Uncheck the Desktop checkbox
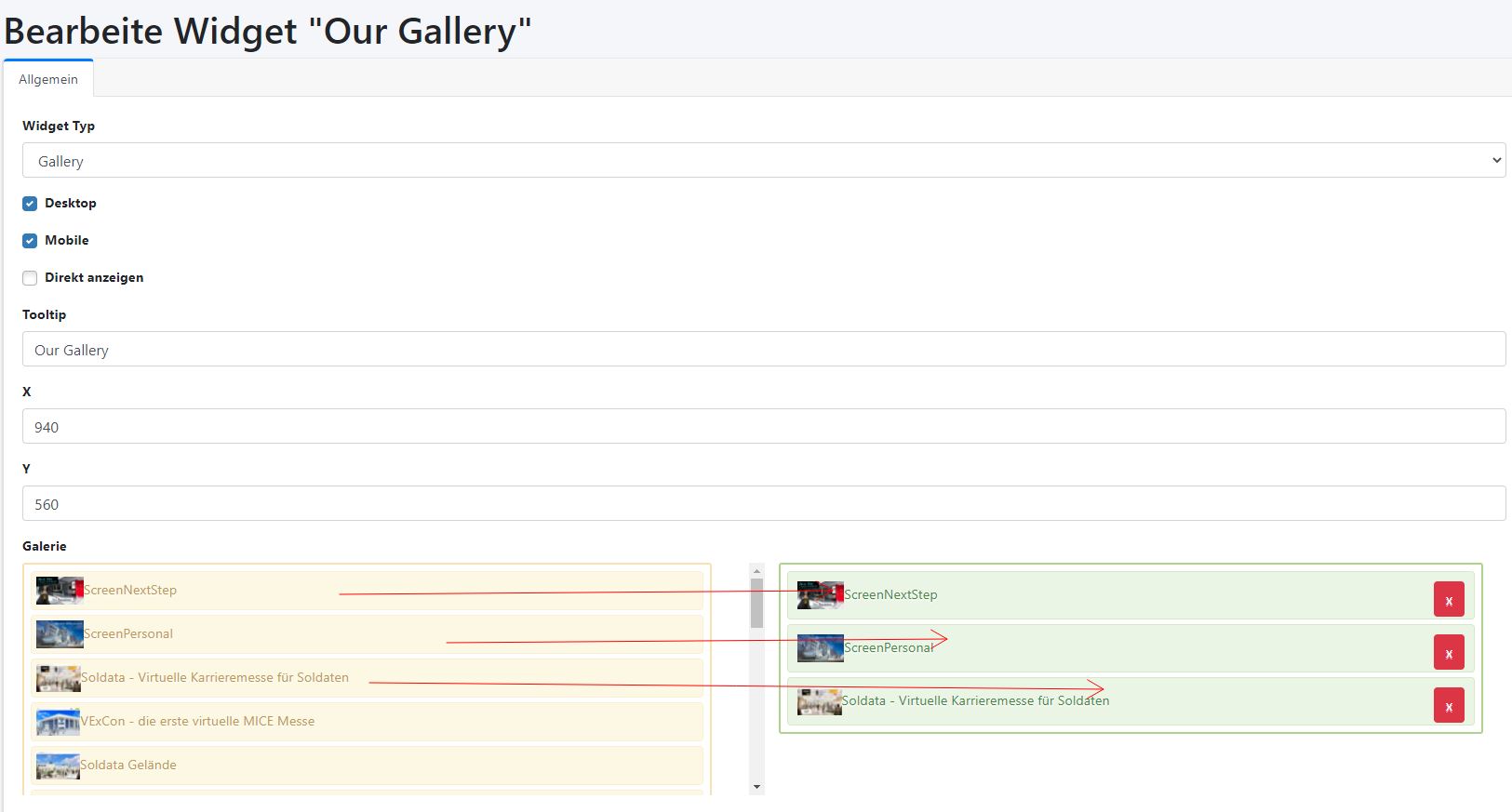The height and width of the screenshot is (812, 1512). pyautogui.click(x=30, y=204)
